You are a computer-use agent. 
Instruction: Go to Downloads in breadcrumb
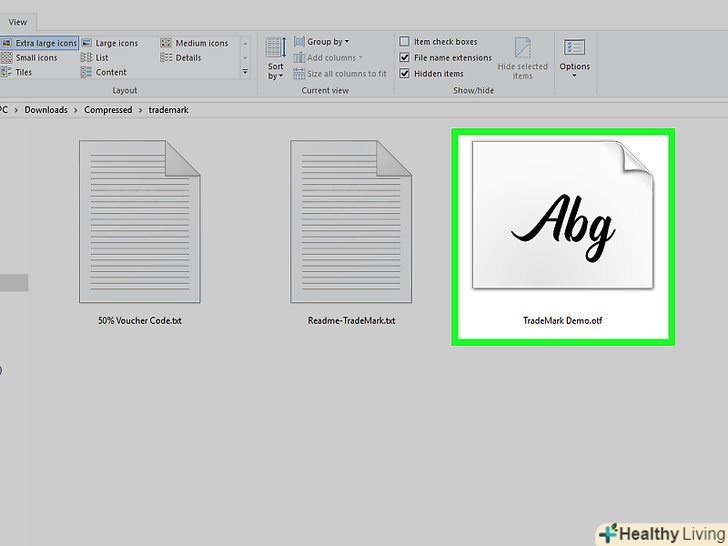46,110
